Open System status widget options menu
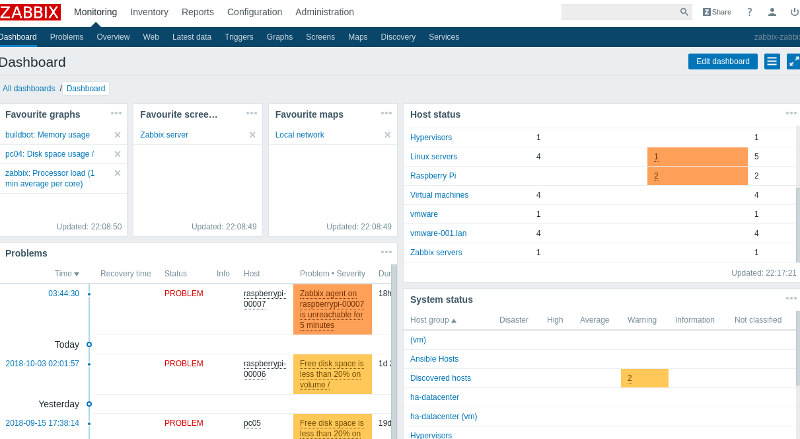The height and width of the screenshot is (439, 800). point(791,299)
